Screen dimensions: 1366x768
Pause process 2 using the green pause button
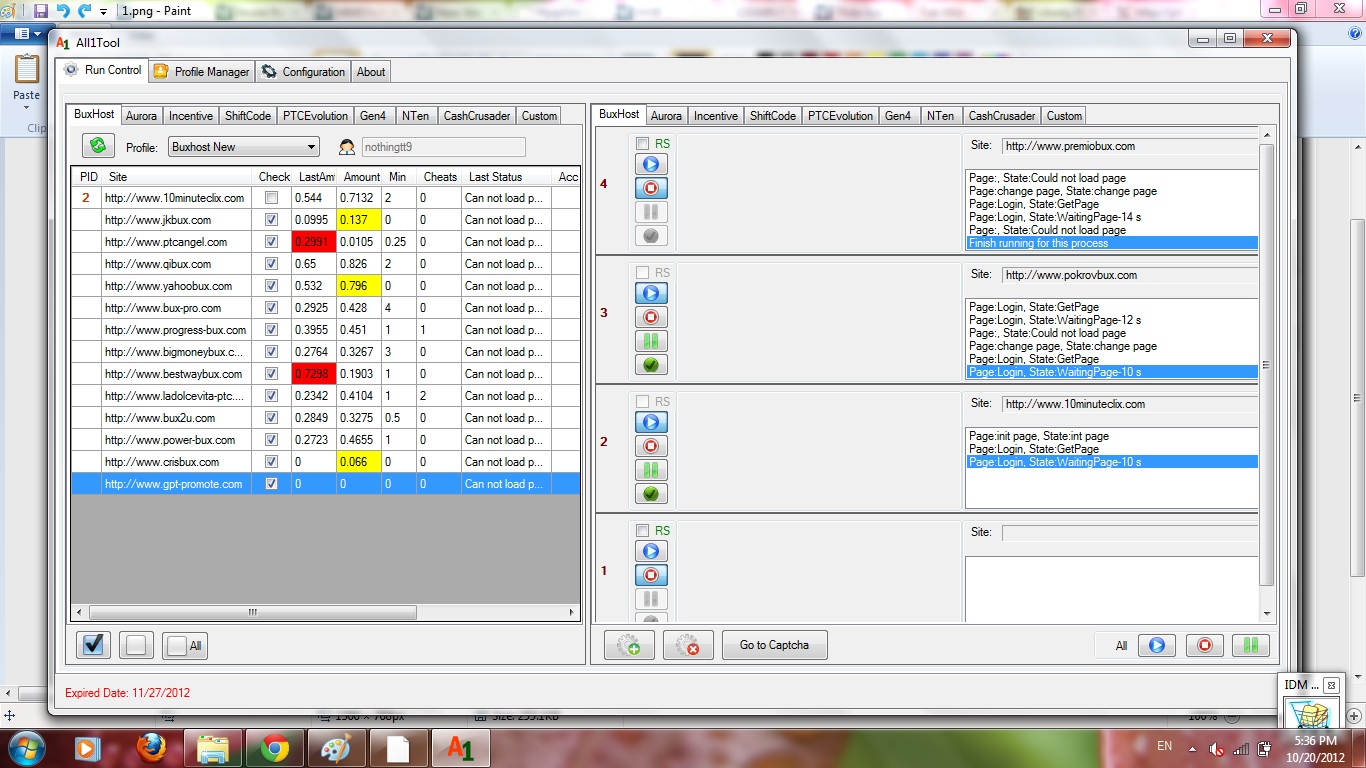651,470
